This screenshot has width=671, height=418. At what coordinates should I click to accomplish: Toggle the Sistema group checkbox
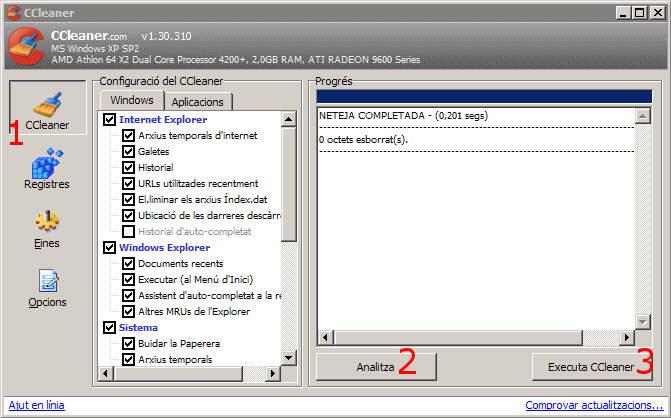pos(110,327)
